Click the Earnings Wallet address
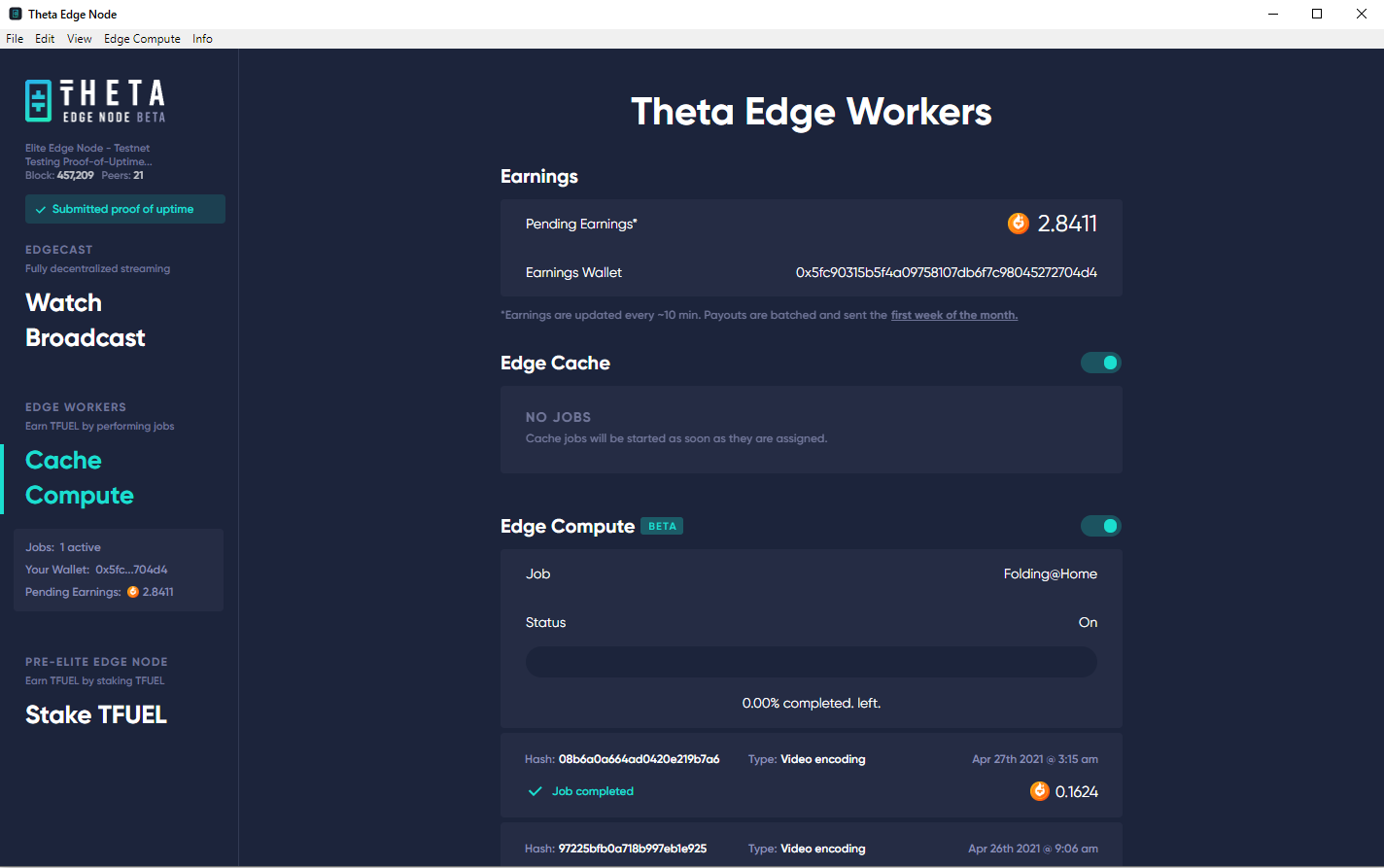The width and height of the screenshot is (1384, 868). tap(943, 272)
